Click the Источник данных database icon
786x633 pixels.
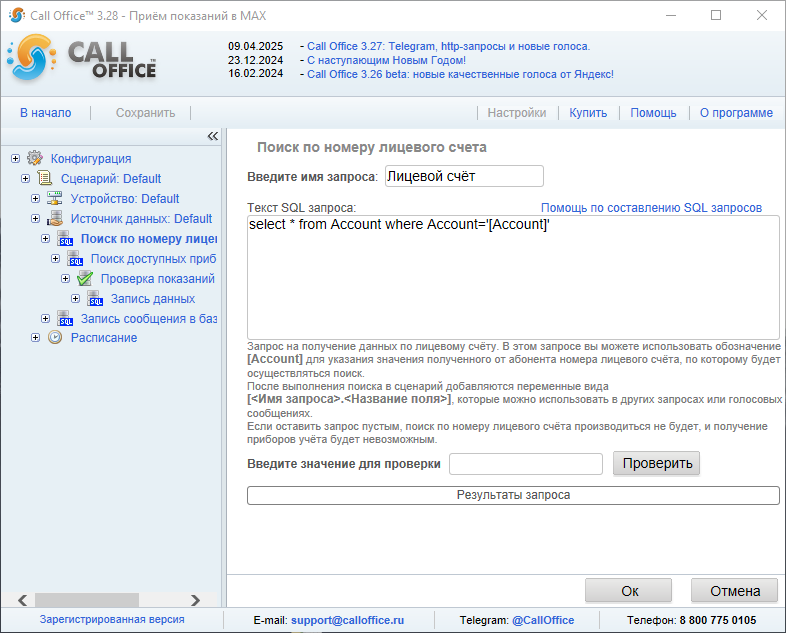[55, 218]
